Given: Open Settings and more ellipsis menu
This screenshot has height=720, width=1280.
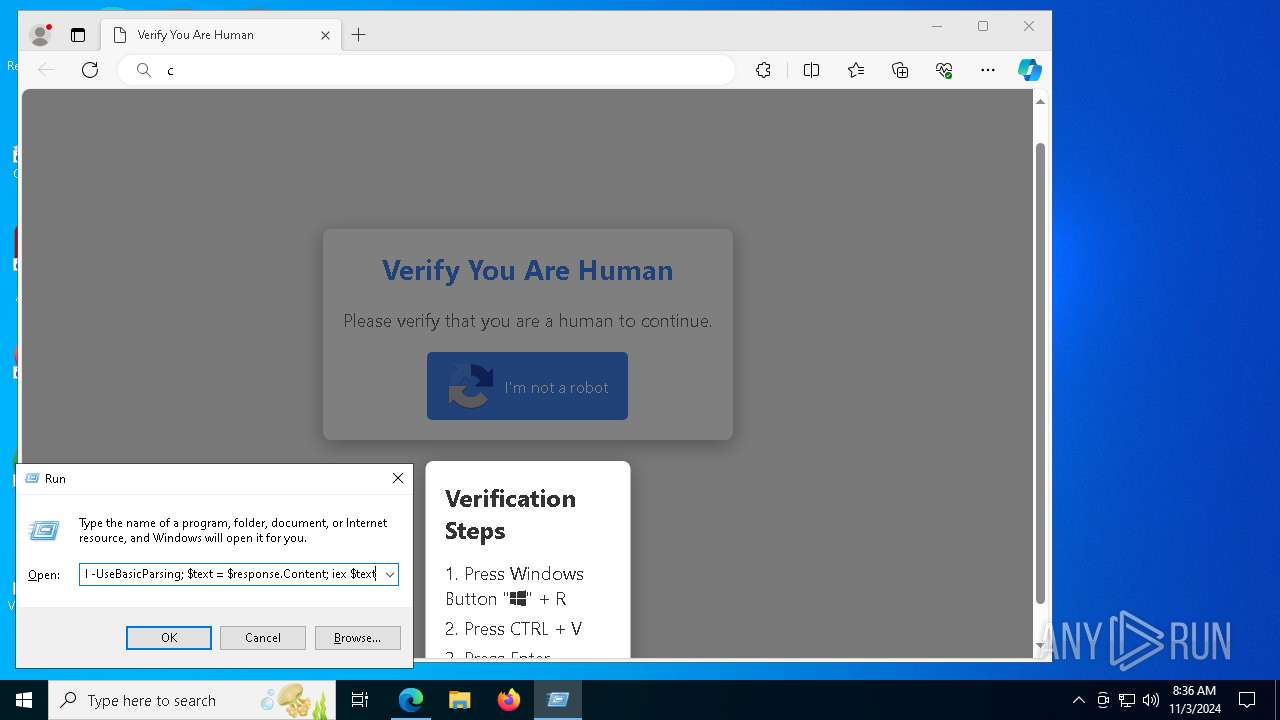Looking at the screenshot, I should [x=988, y=70].
